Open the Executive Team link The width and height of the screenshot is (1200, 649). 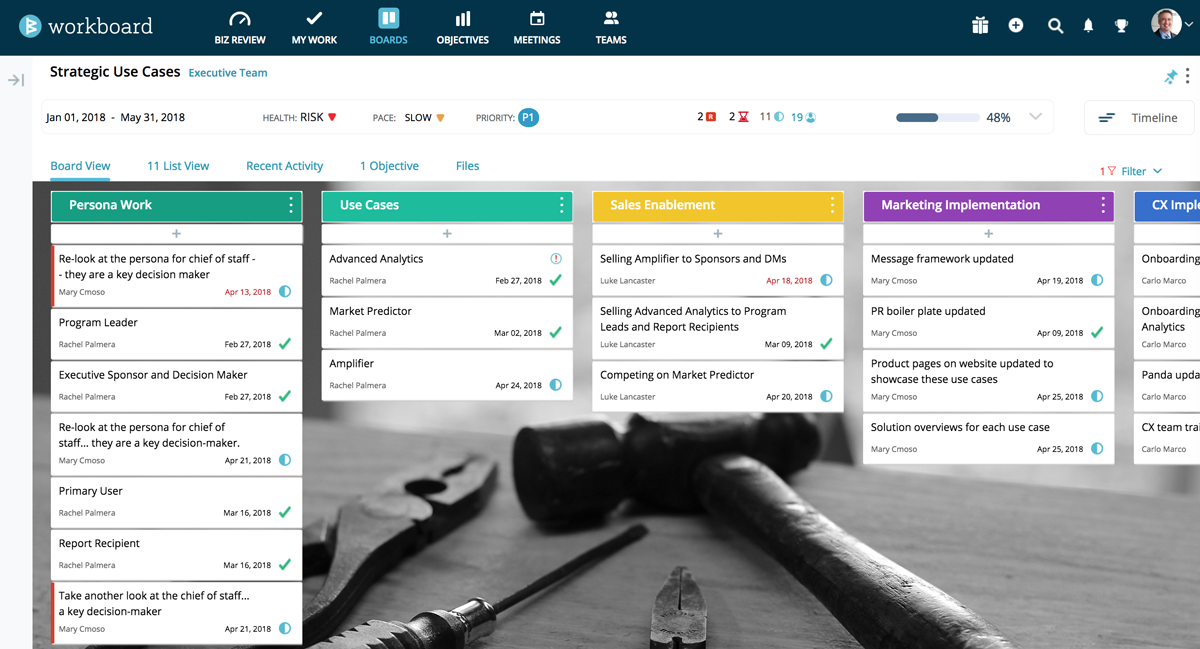pyautogui.click(x=228, y=73)
